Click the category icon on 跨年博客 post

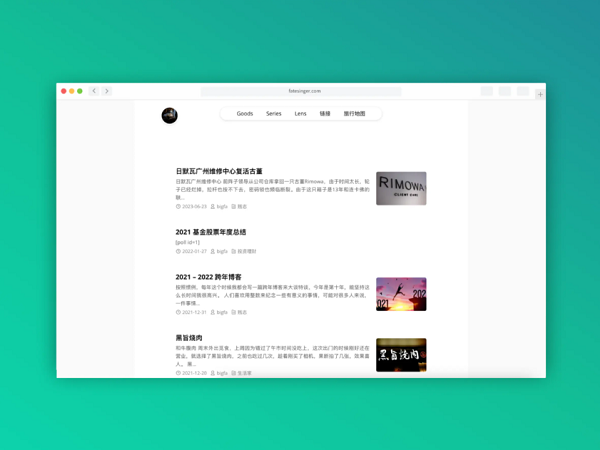pyautogui.click(x=233, y=312)
